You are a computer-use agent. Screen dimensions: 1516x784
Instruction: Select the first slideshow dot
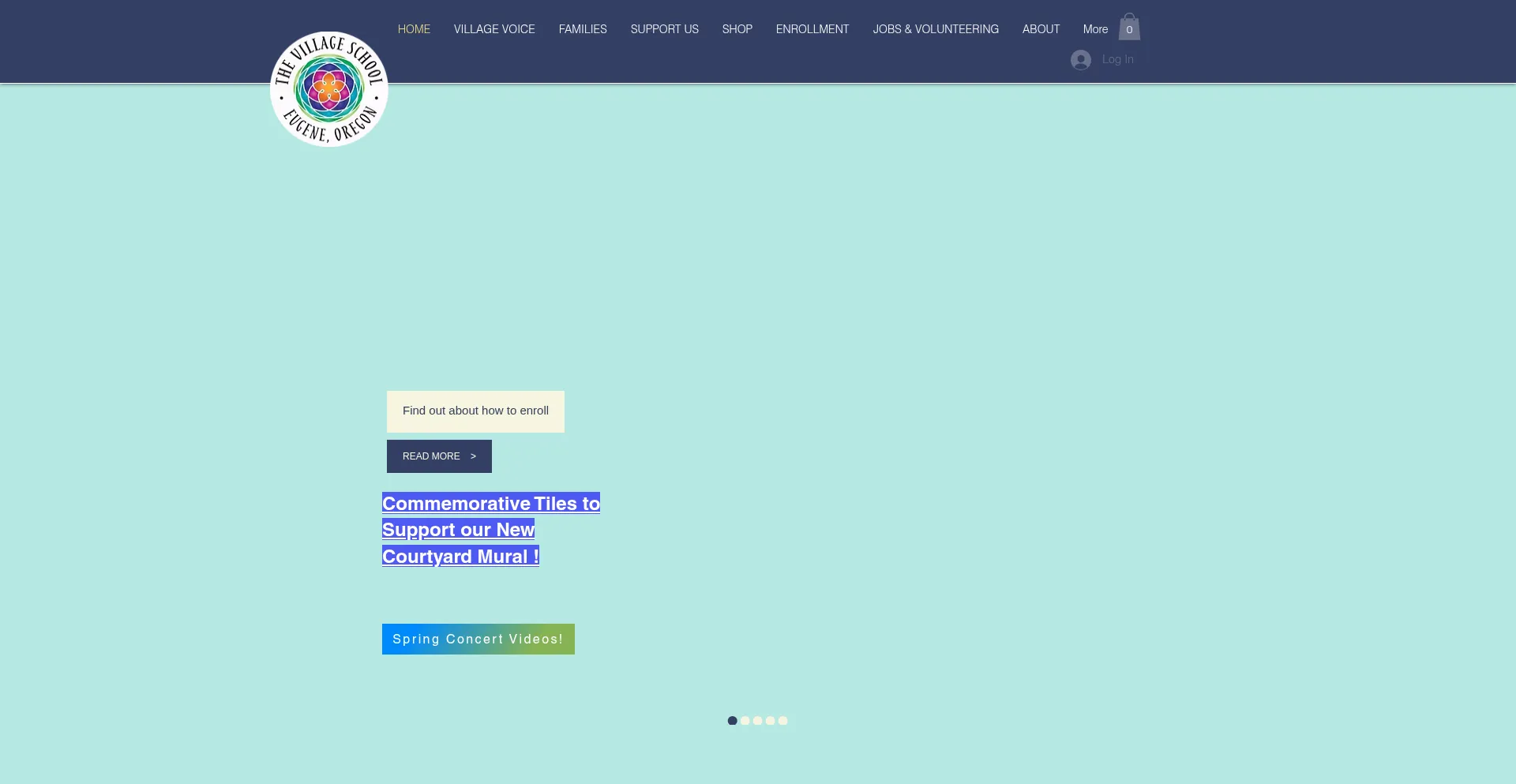pos(733,720)
